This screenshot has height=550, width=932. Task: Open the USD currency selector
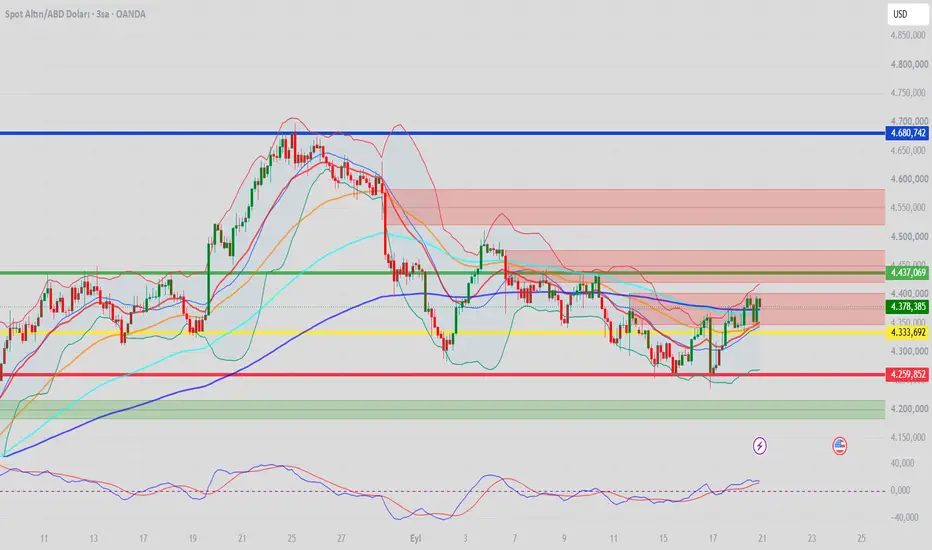click(907, 14)
